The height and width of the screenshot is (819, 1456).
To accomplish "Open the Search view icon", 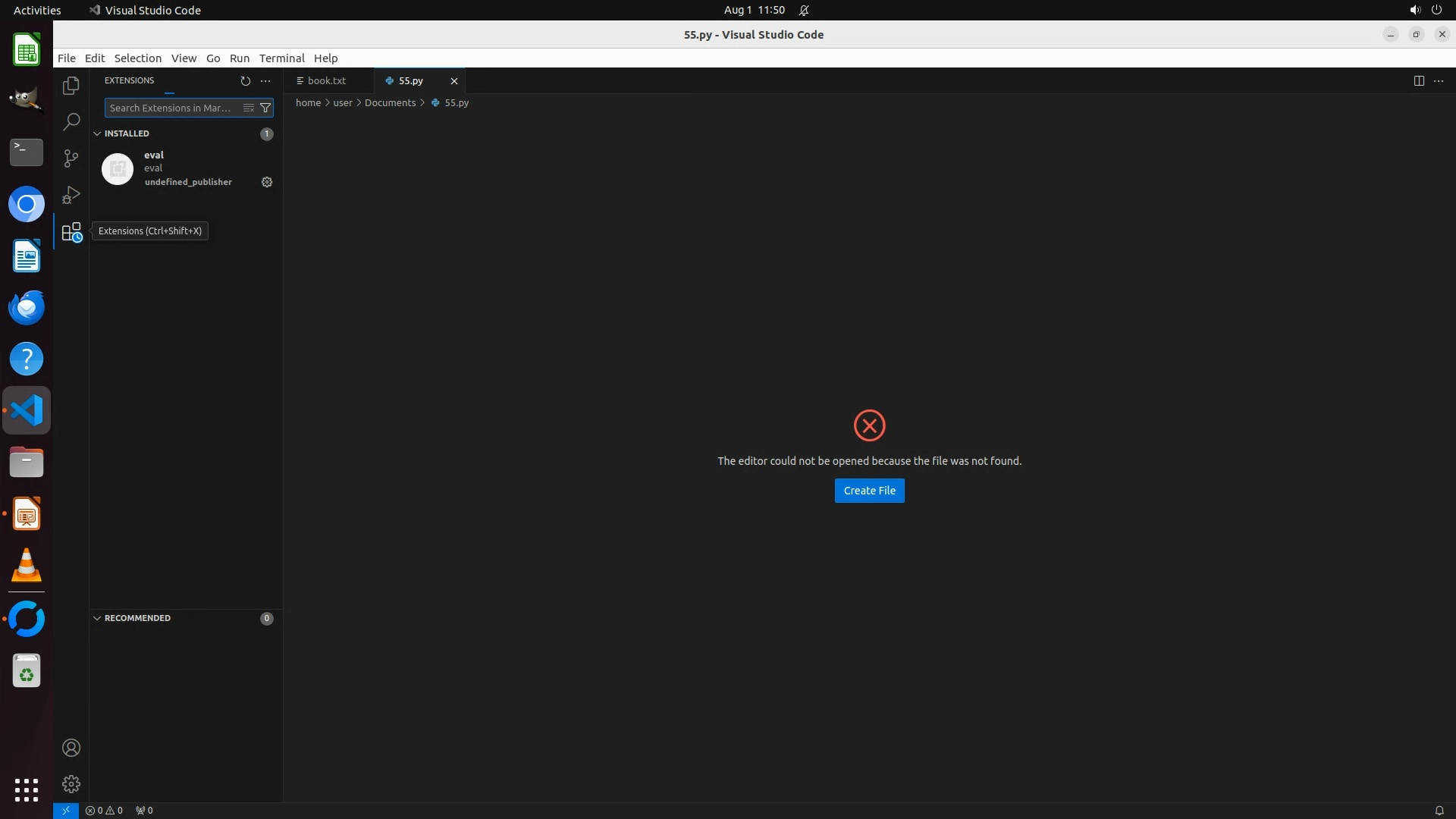I will click(x=71, y=121).
